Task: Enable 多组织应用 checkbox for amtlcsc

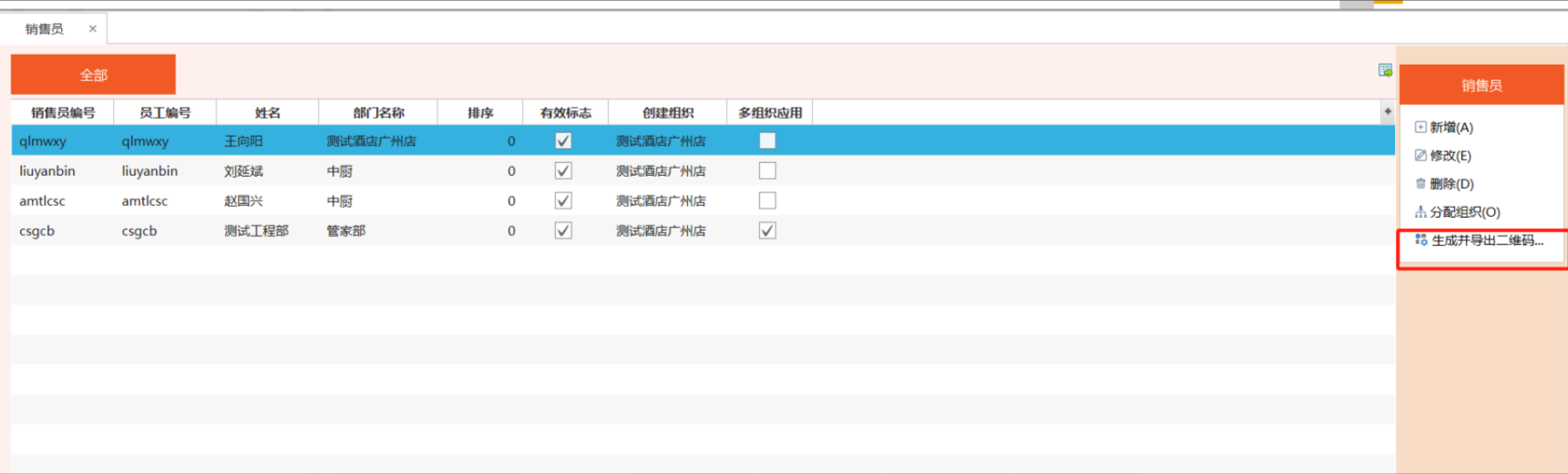Action: pos(767,201)
